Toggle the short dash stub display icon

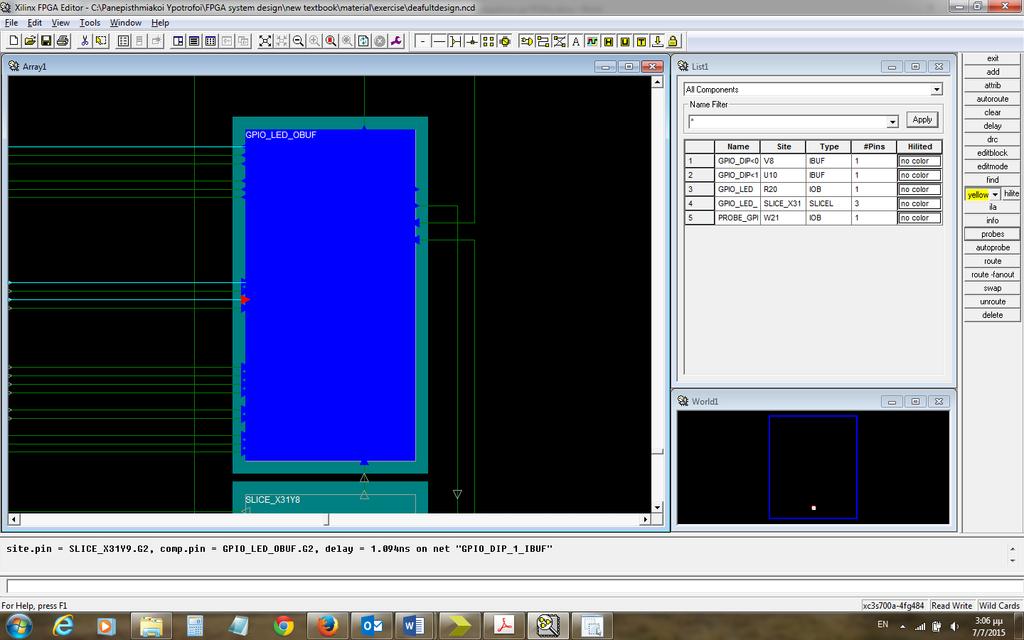[x=423, y=41]
